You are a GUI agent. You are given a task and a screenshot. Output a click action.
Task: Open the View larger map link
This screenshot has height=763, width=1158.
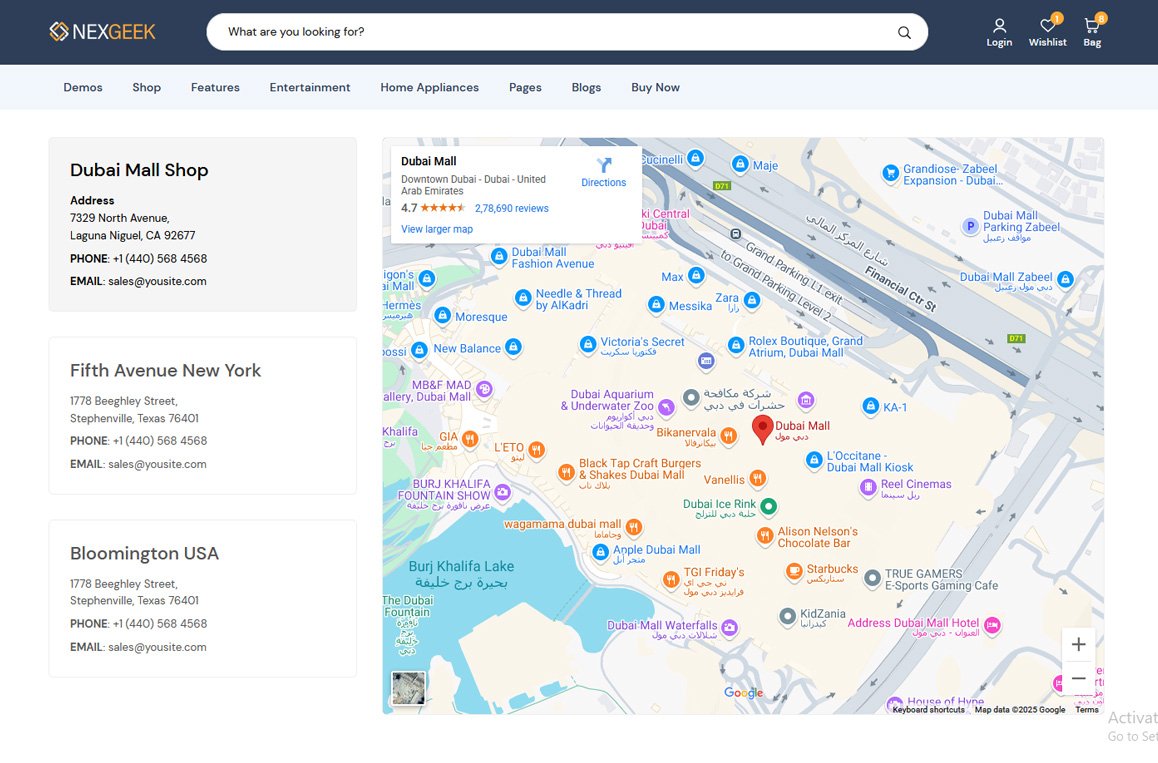click(436, 229)
